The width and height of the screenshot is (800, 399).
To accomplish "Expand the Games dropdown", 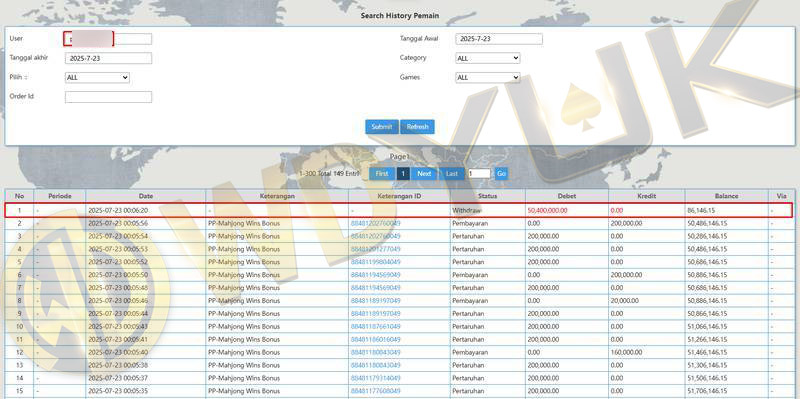I will pyautogui.click(x=487, y=78).
